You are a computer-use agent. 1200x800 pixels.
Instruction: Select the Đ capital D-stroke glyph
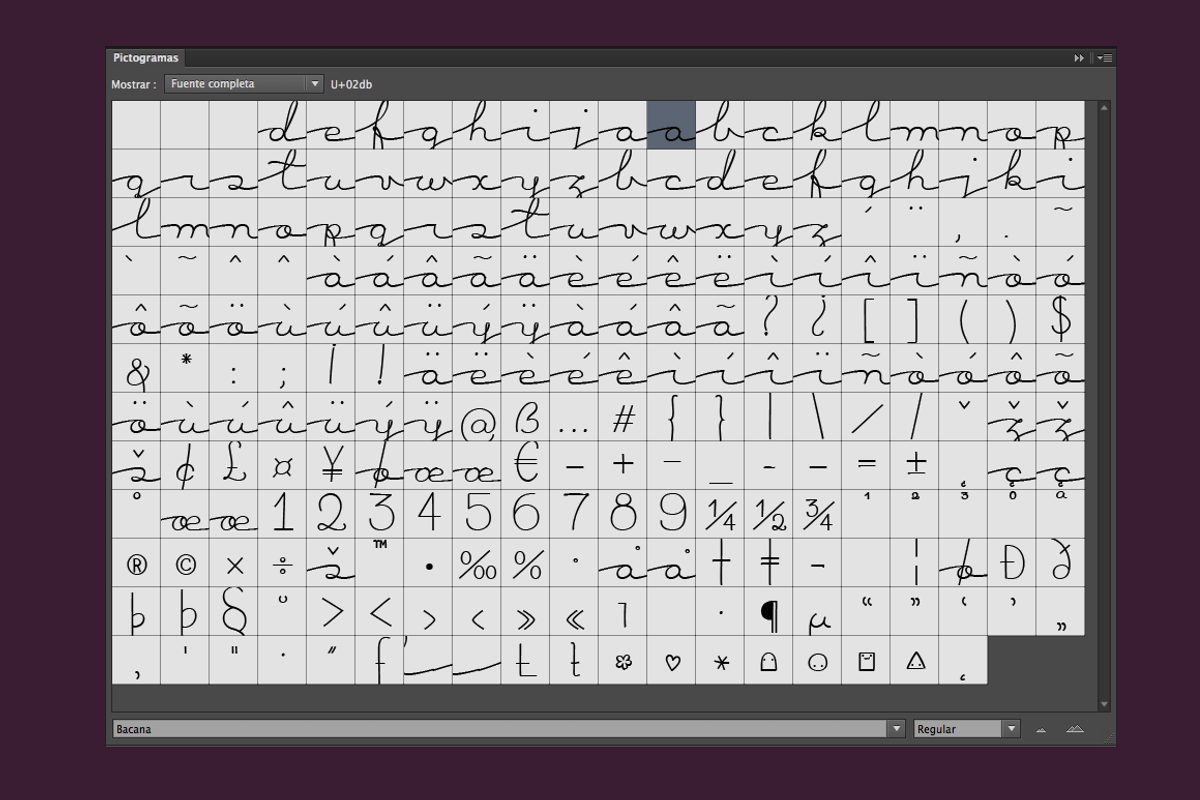(x=1012, y=564)
